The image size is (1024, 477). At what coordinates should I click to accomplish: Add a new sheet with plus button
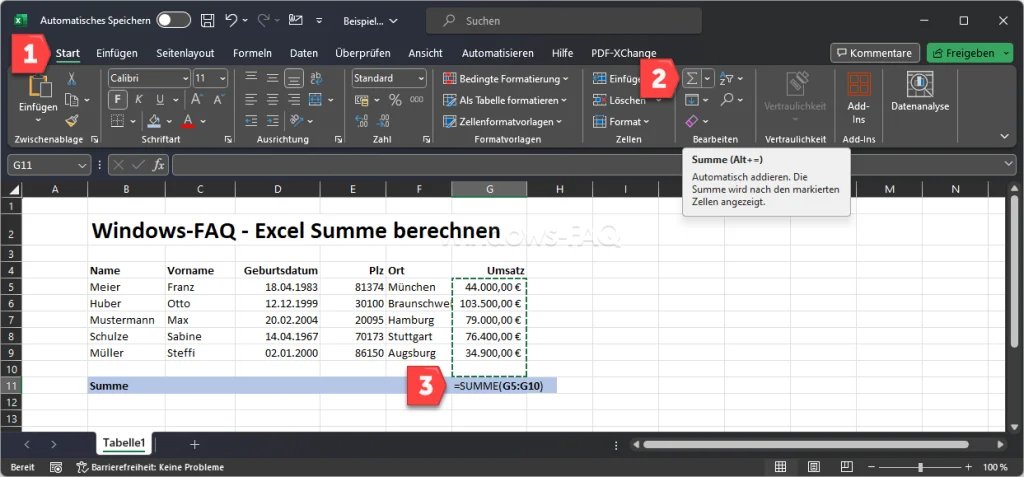coord(194,444)
